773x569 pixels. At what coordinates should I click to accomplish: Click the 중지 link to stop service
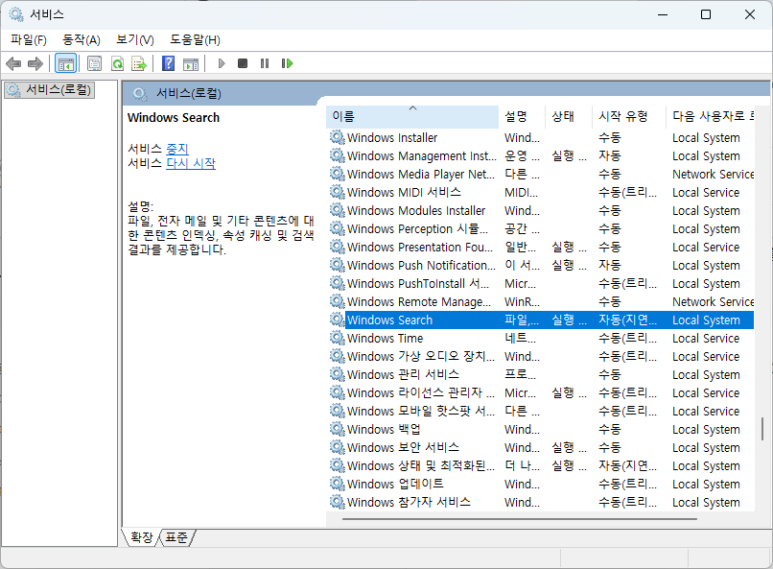point(177,148)
